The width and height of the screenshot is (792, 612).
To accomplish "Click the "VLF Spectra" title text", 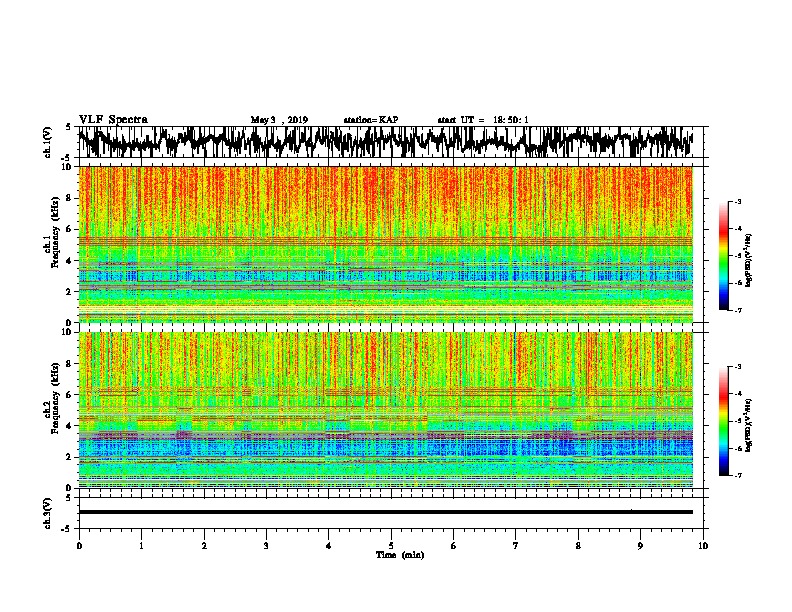I will tap(113, 120).
